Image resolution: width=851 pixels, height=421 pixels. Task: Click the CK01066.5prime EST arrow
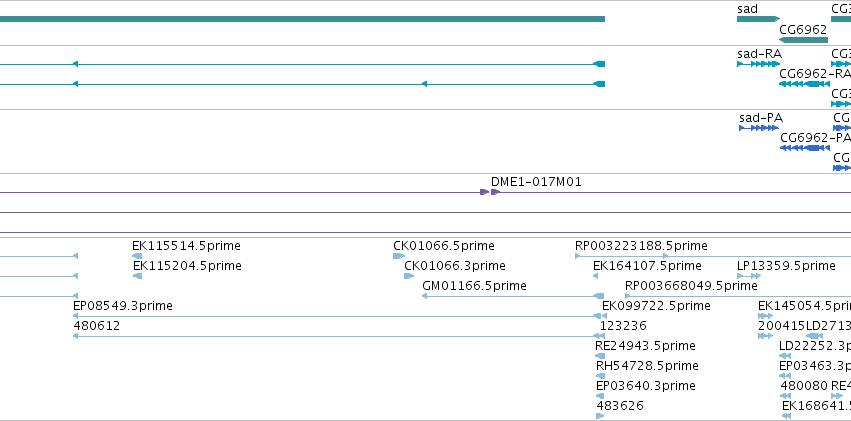(x=399, y=256)
